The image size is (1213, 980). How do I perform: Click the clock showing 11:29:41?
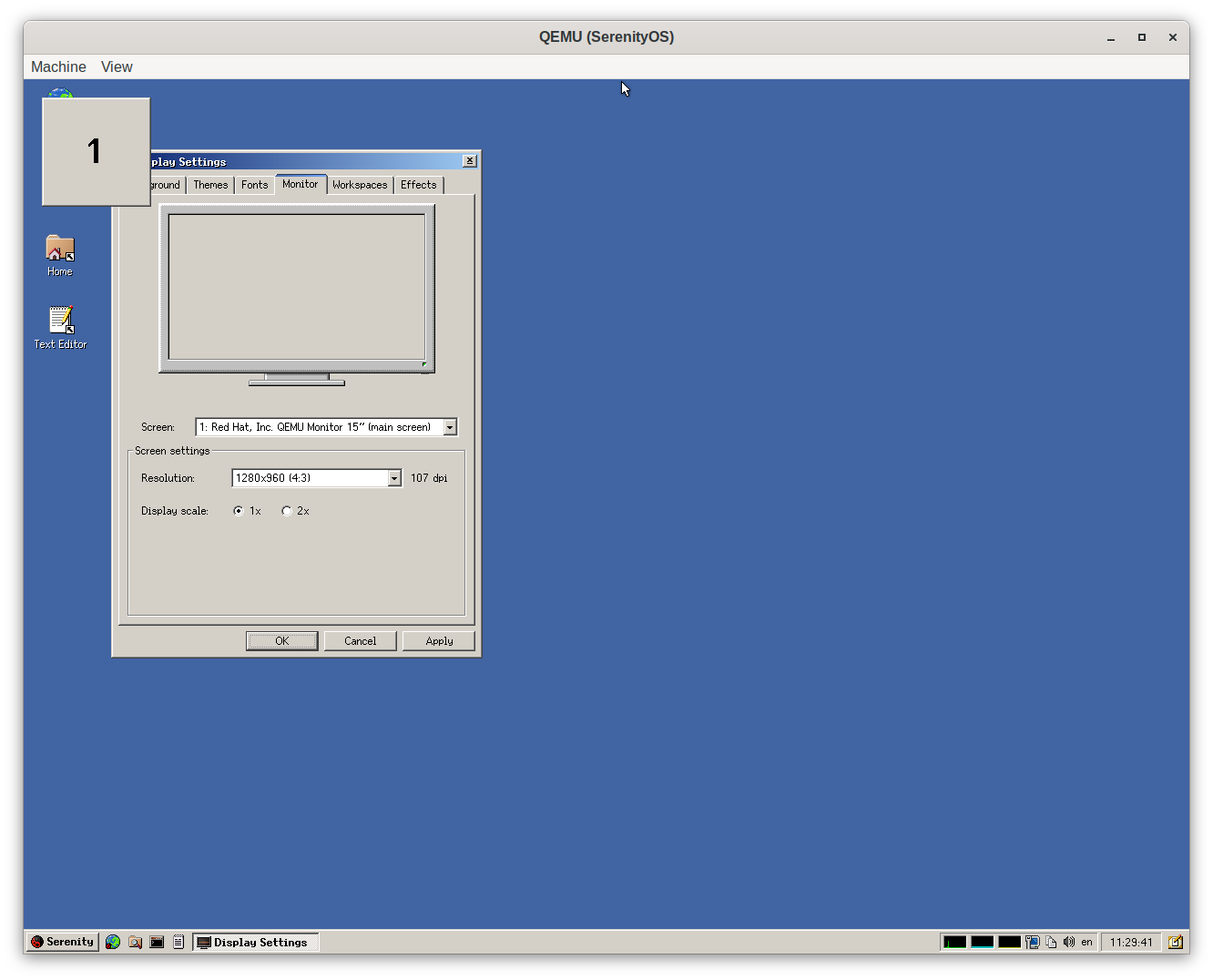pos(1130,942)
